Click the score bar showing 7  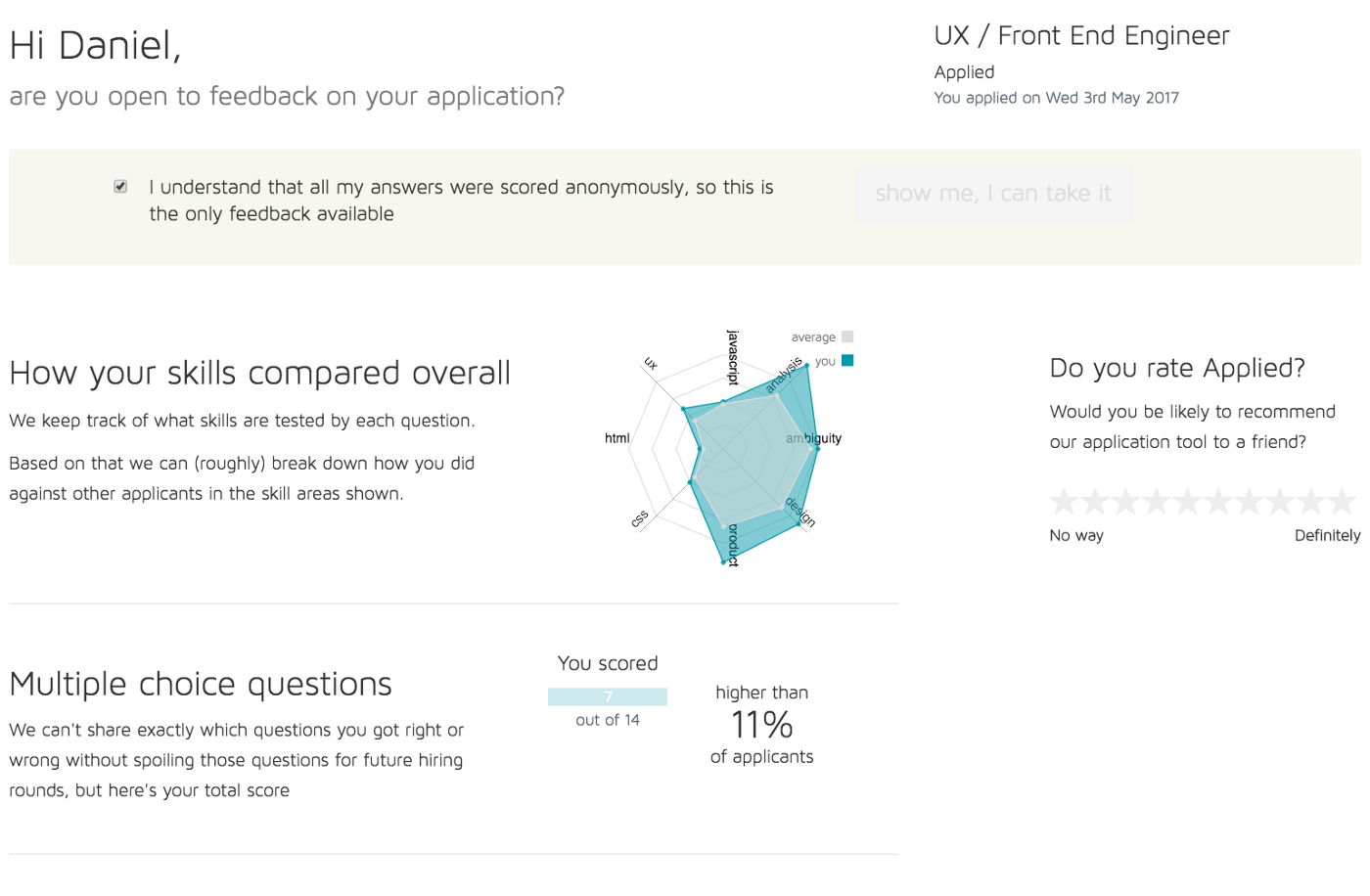click(608, 696)
